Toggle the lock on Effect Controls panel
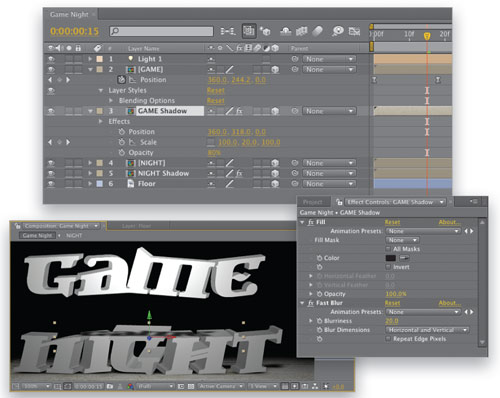This screenshot has height=398, width=500. (x=339, y=202)
